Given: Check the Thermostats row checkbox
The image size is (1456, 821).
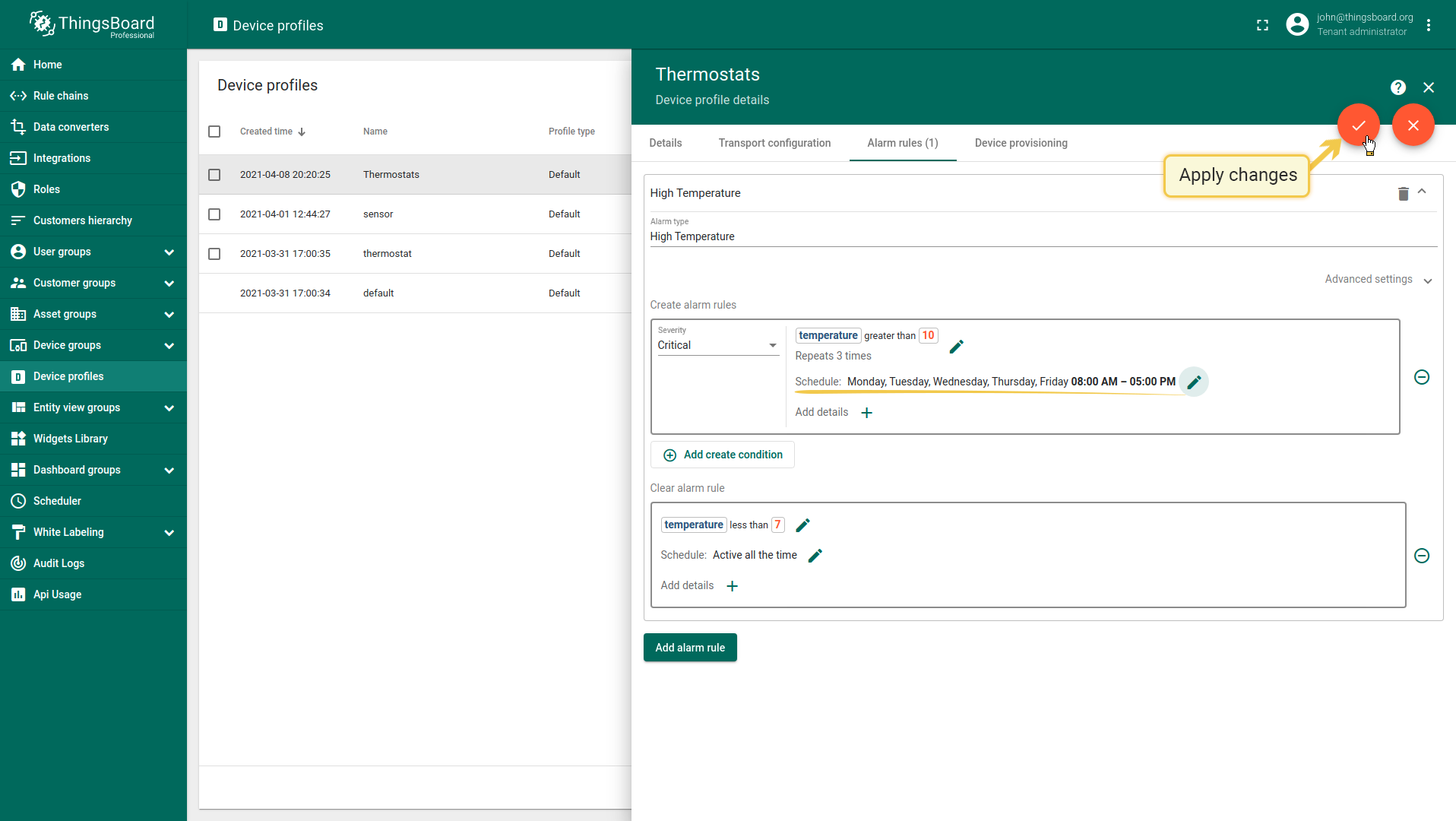Looking at the screenshot, I should 214,175.
